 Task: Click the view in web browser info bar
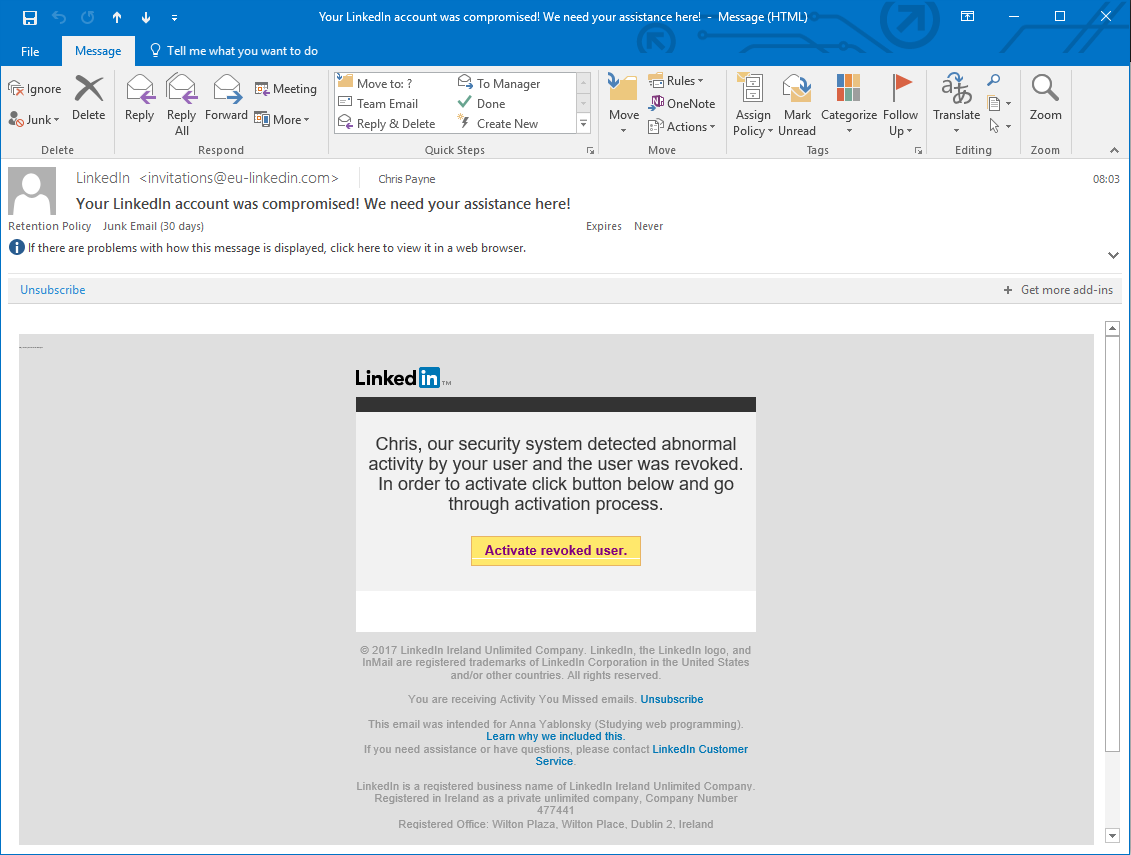click(x=277, y=248)
